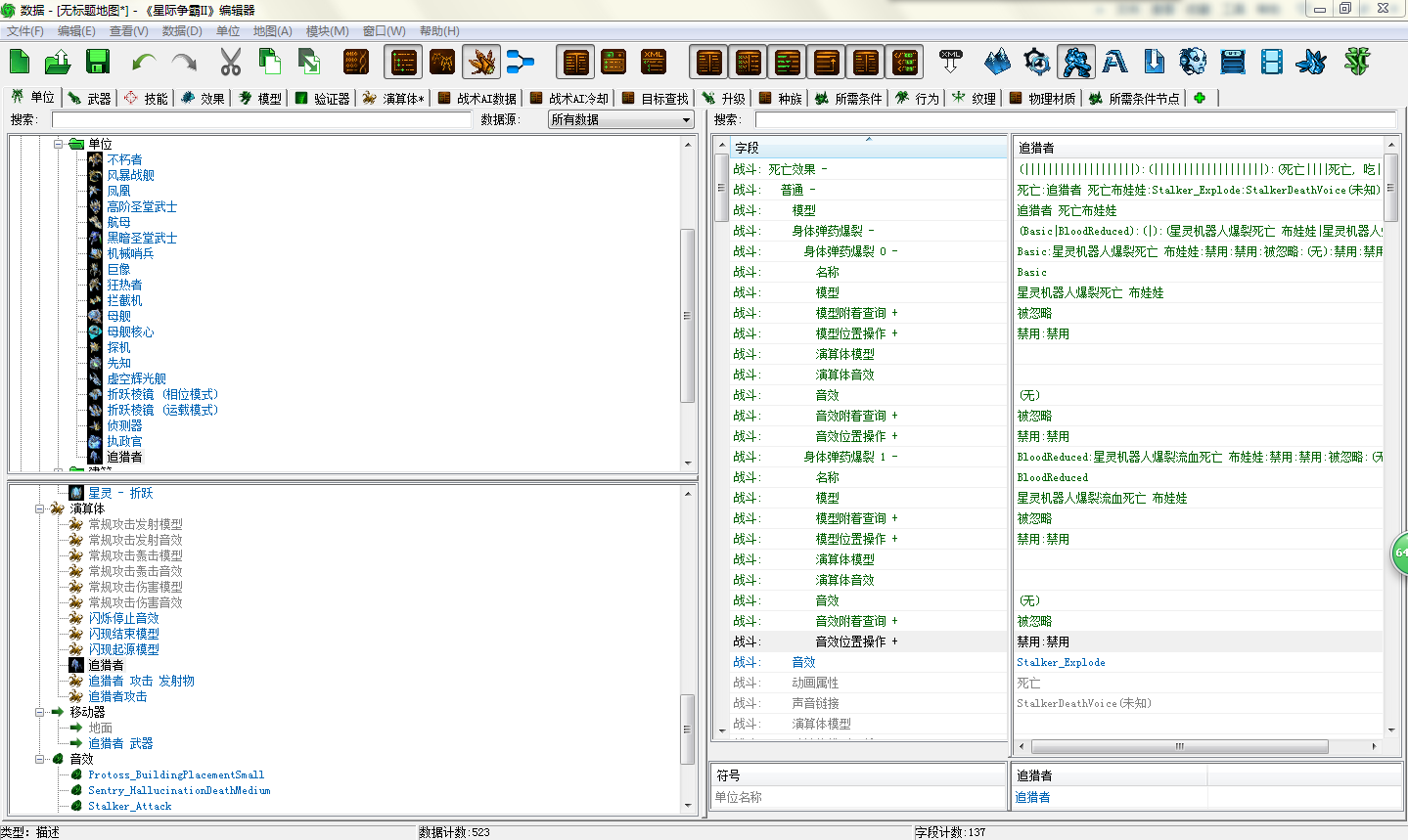
Task: Open a file with the green folder icon
Action: [x=58, y=63]
